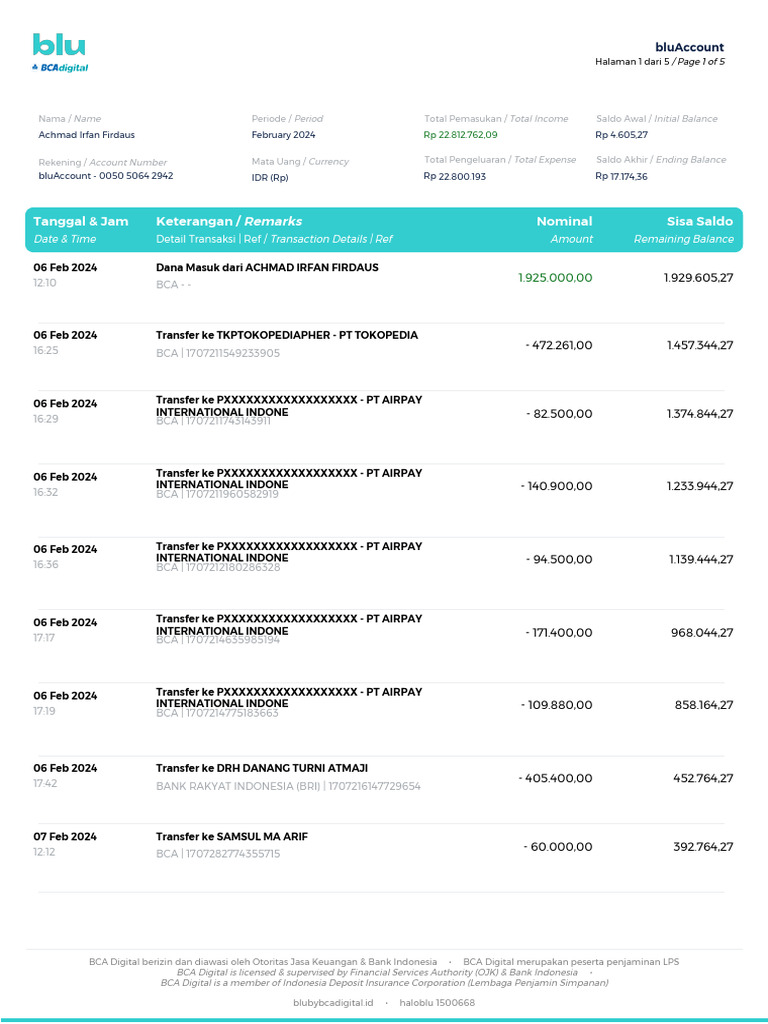Select remaining balance 1.139.444,27
Screen dimensions: 768x1024
pos(701,560)
